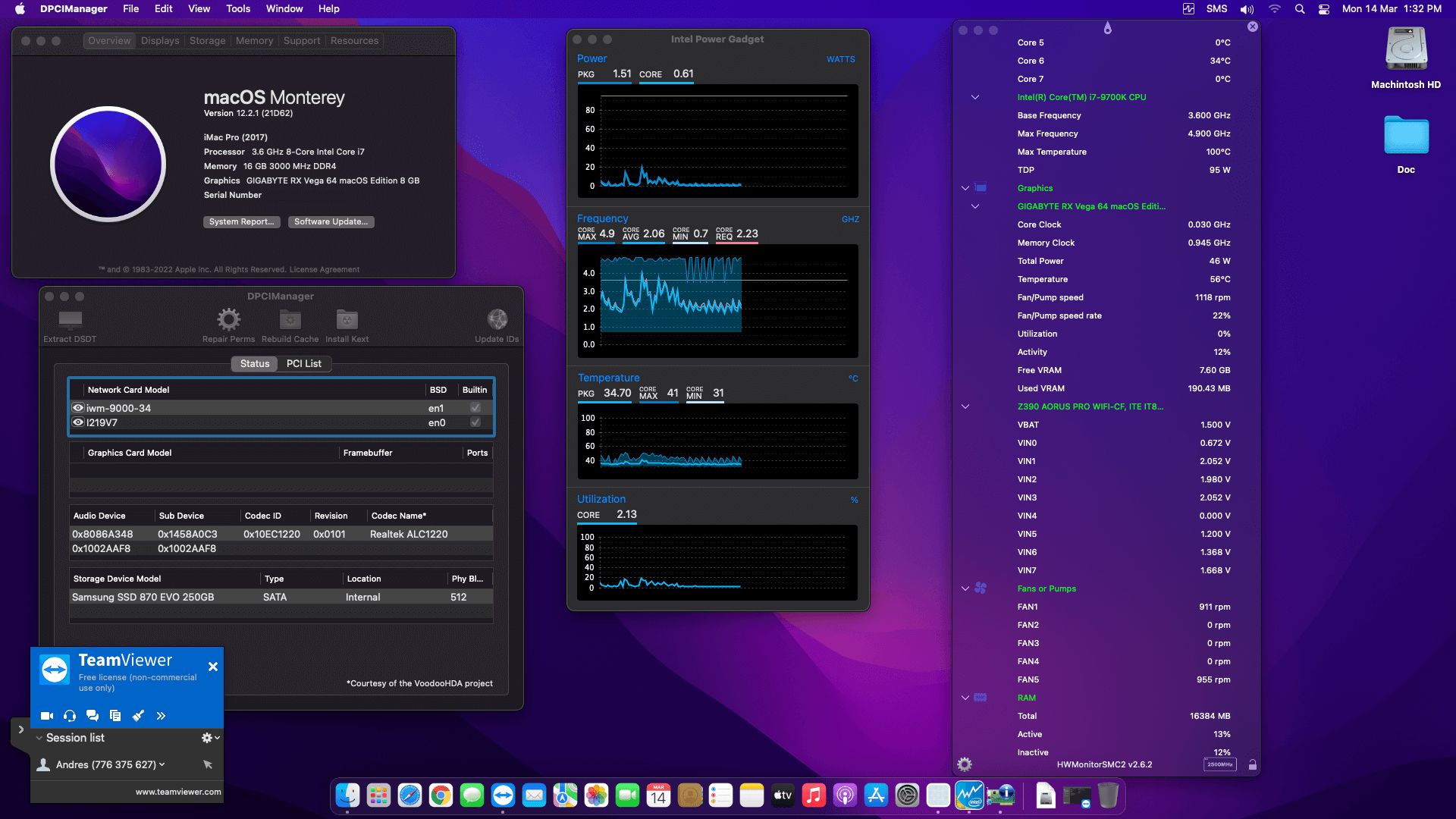The width and height of the screenshot is (1456, 819).
Task: Open DPCIManager card icon in the Dock
Action: [x=1001, y=795]
